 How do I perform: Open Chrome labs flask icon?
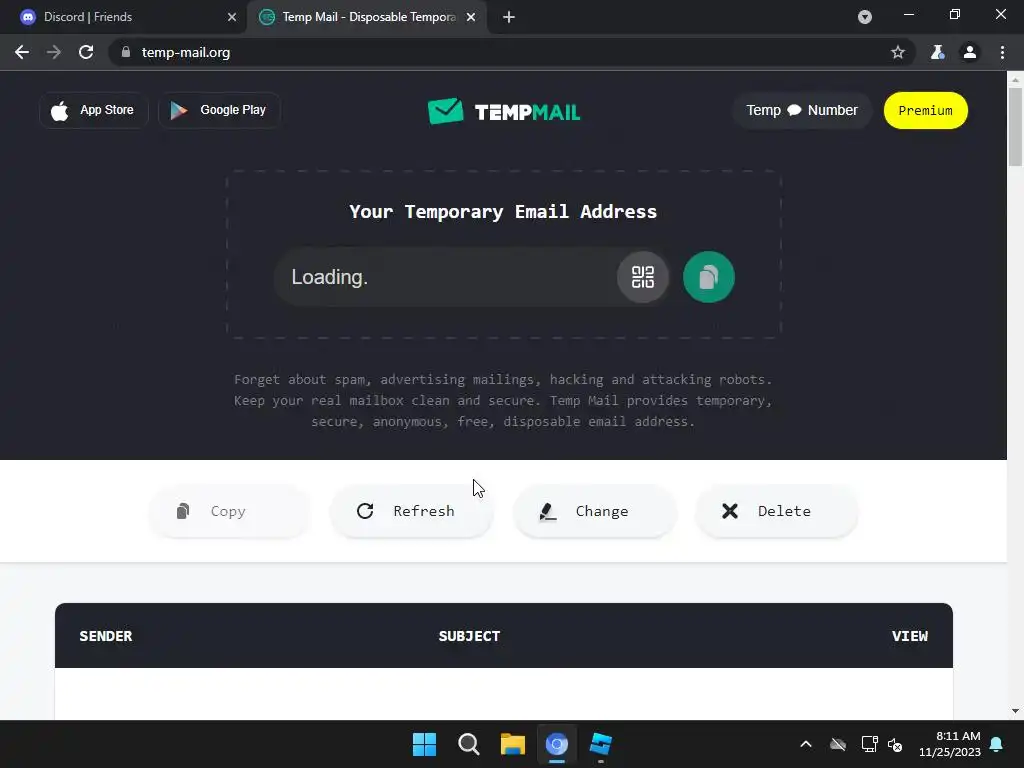(x=938, y=52)
